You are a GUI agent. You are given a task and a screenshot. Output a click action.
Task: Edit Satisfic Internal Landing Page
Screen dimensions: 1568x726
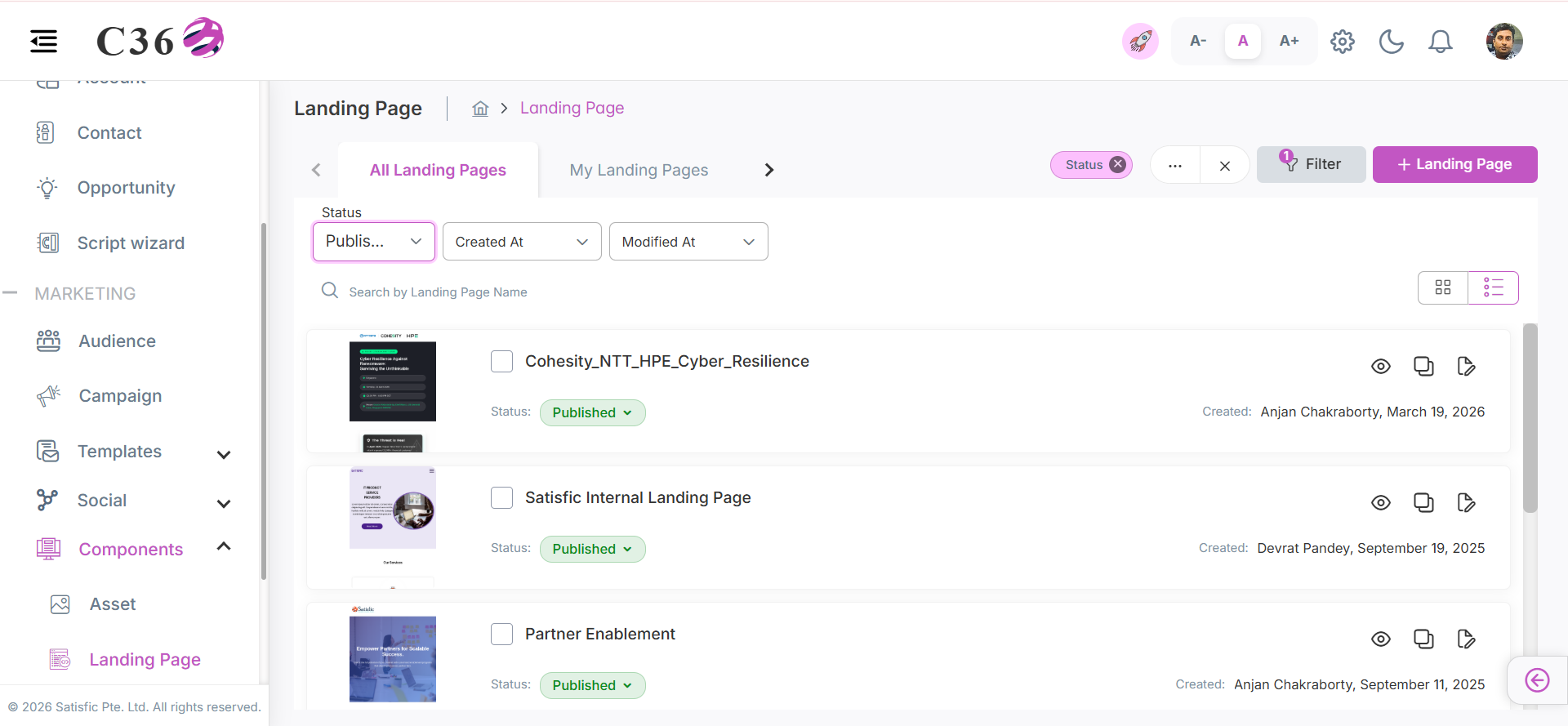pos(1466,502)
